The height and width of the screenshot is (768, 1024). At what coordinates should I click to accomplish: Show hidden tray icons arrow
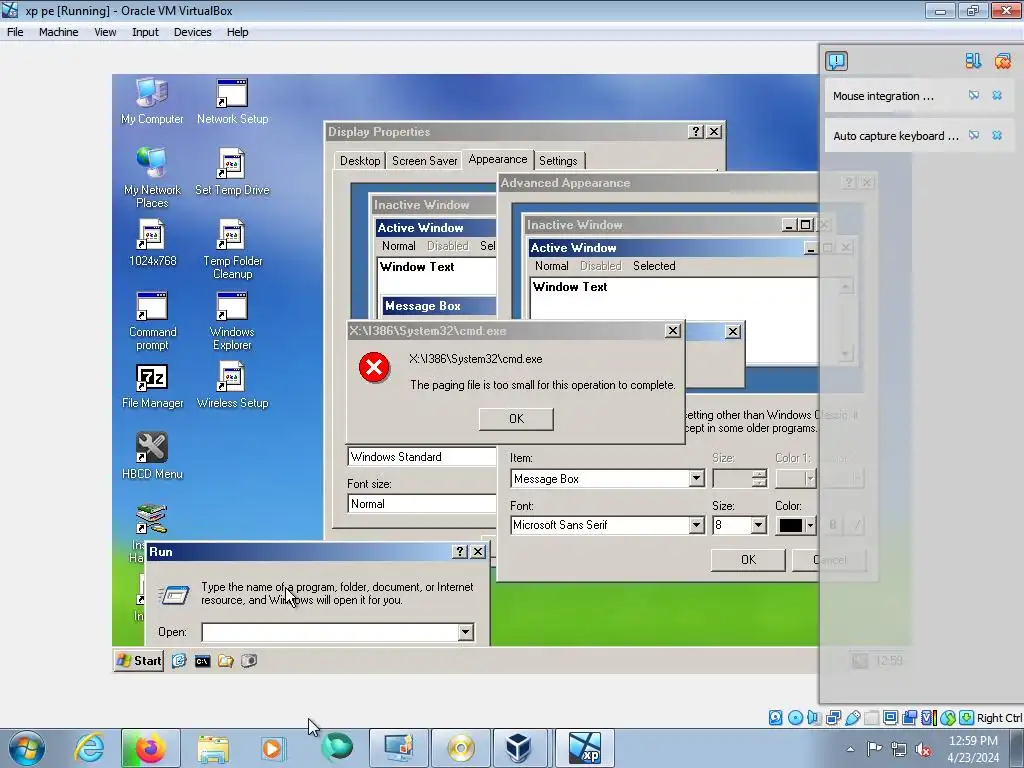(x=850, y=750)
